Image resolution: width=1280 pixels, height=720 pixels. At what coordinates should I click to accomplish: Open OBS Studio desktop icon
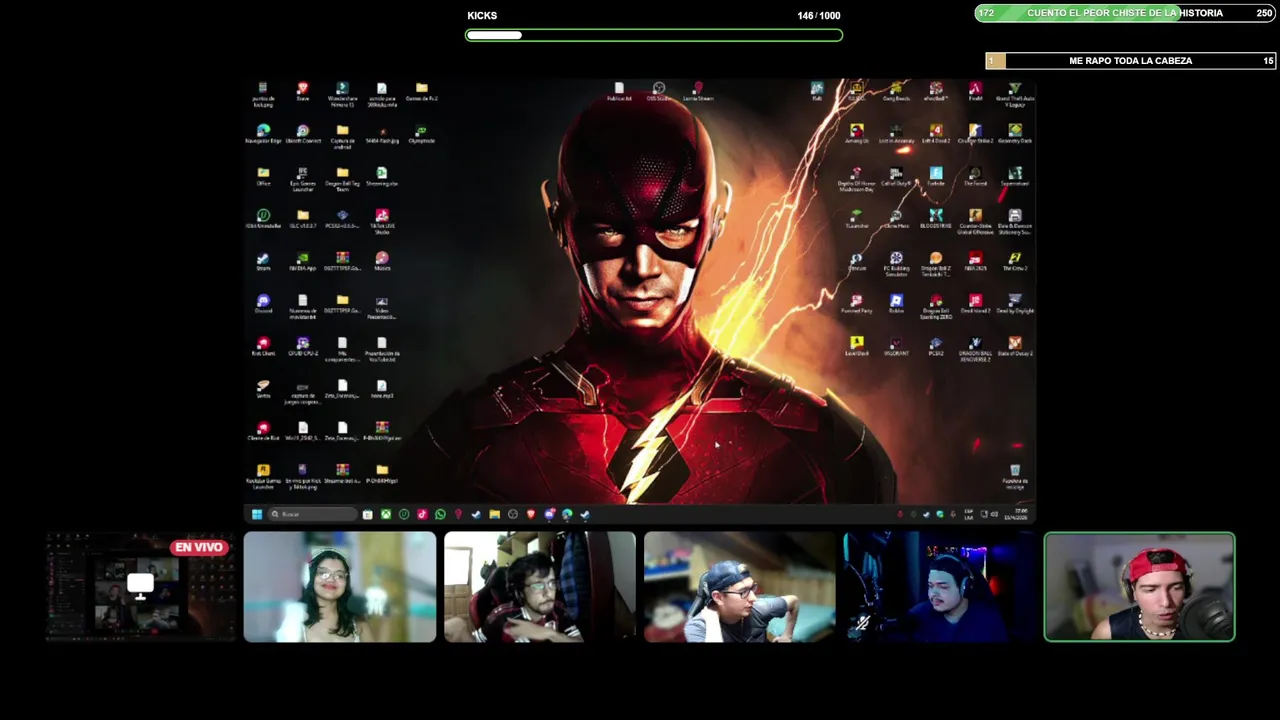[659, 91]
